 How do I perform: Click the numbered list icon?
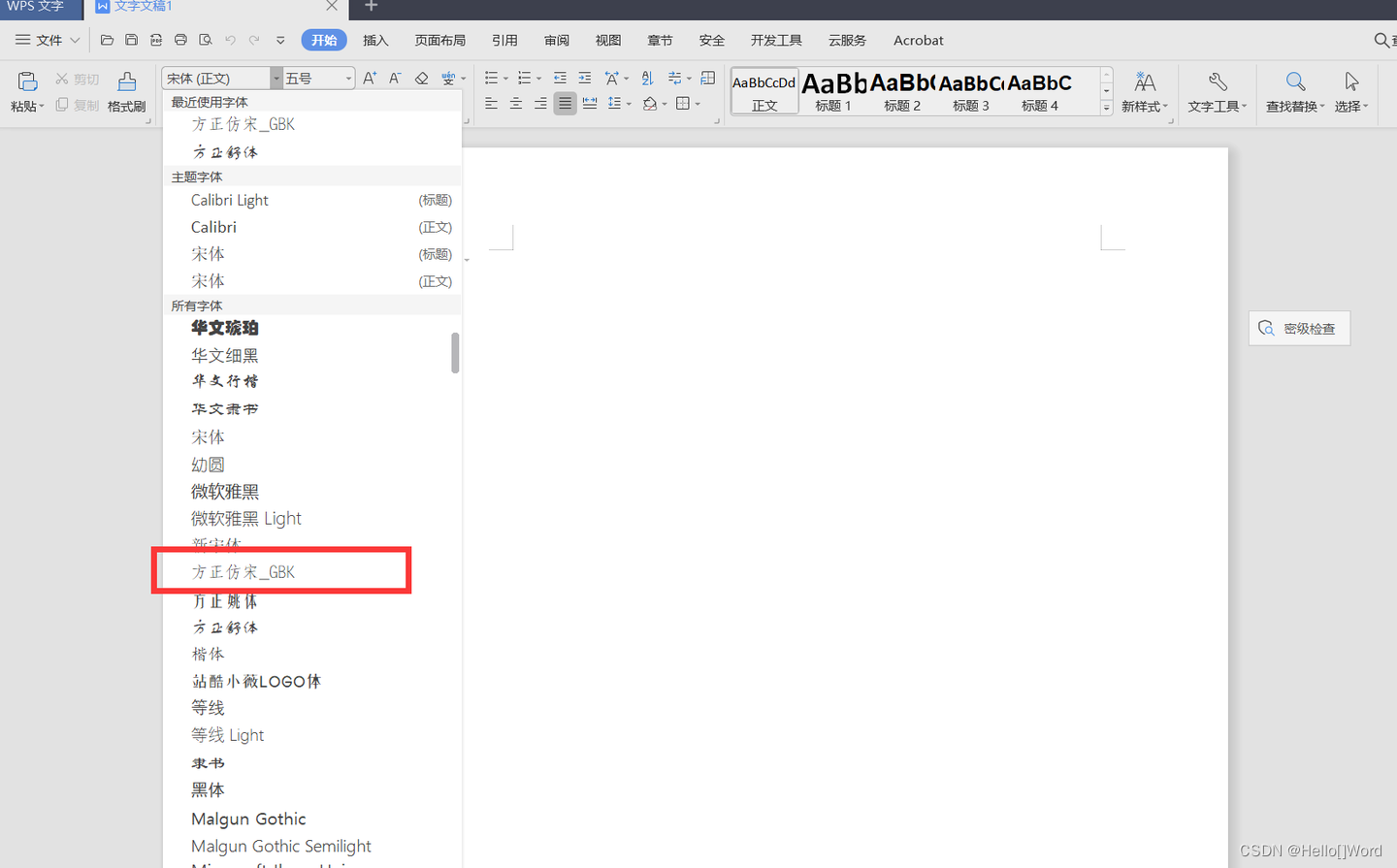point(524,78)
